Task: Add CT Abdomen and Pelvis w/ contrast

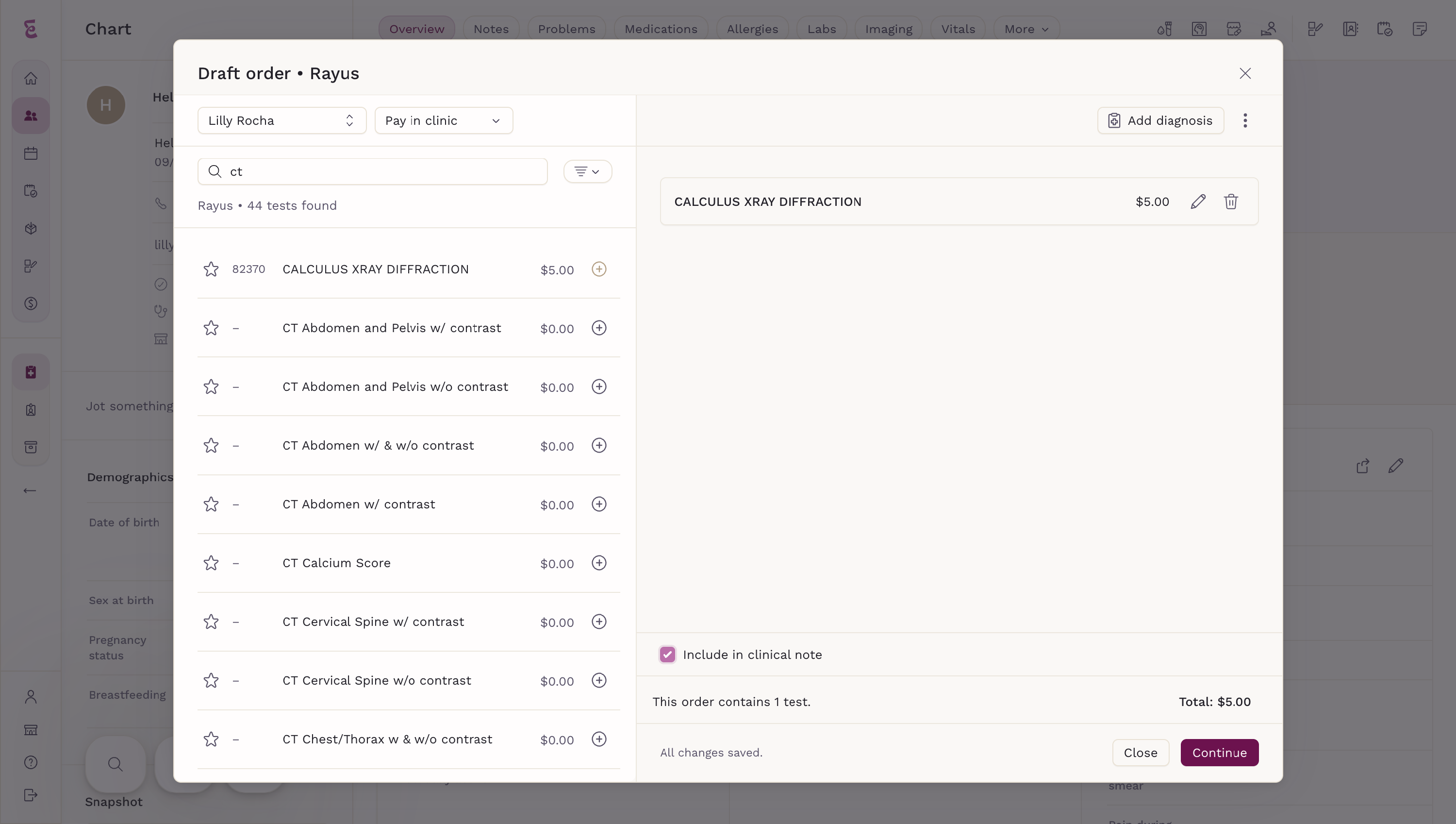Action: coord(599,328)
